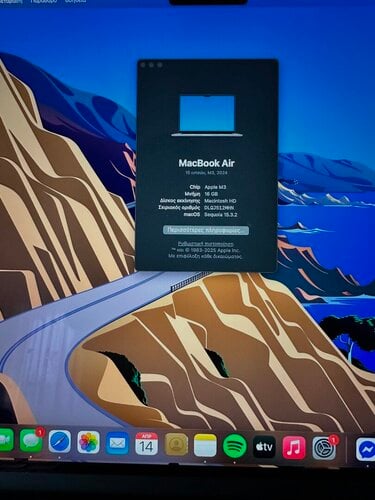Open the Βοήθεια menu in the menu bar
The width and height of the screenshot is (375, 500).
coord(75,1)
